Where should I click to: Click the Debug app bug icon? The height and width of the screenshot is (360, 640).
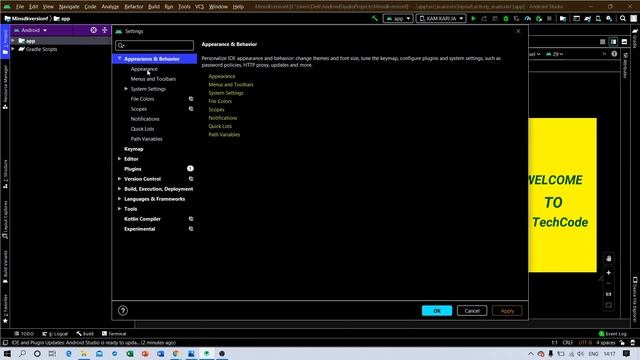click(506, 18)
